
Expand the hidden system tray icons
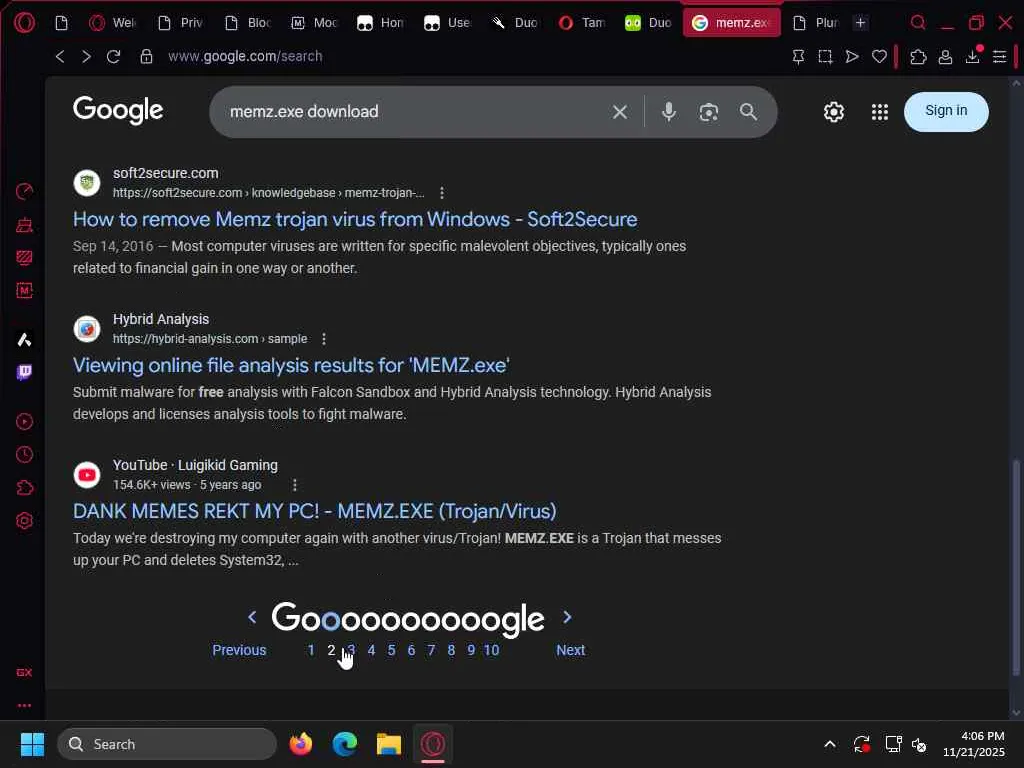(x=829, y=744)
